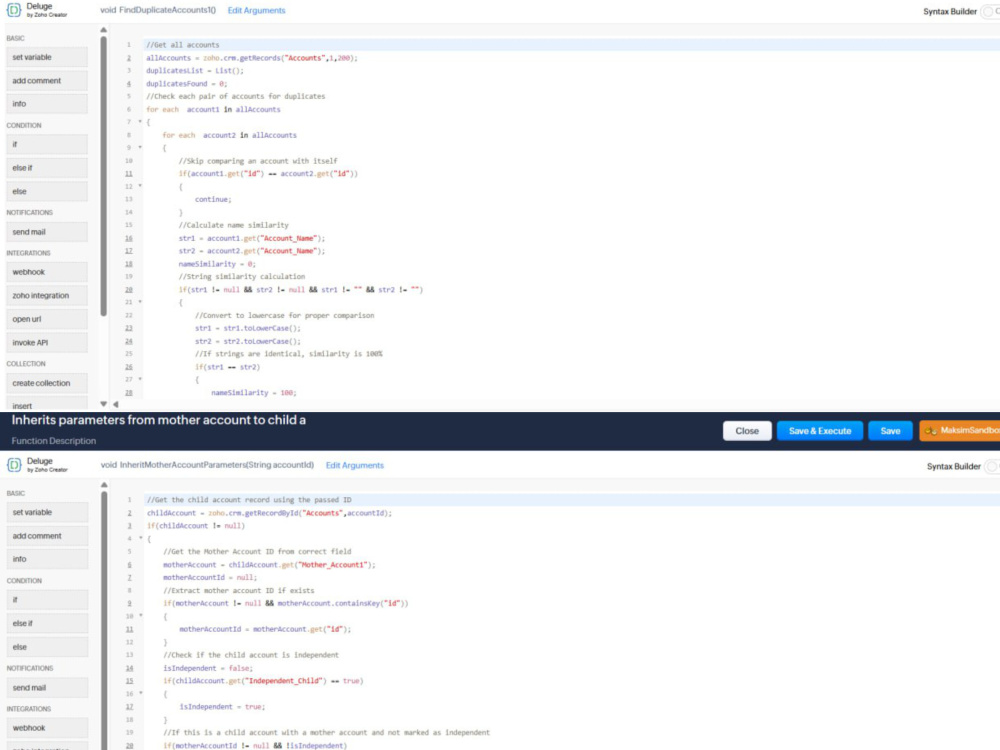The height and width of the screenshot is (750, 1000).
Task: Select 'add comment' in FindDuplicateAccounts1 sidebar
Action: [x=47, y=80]
